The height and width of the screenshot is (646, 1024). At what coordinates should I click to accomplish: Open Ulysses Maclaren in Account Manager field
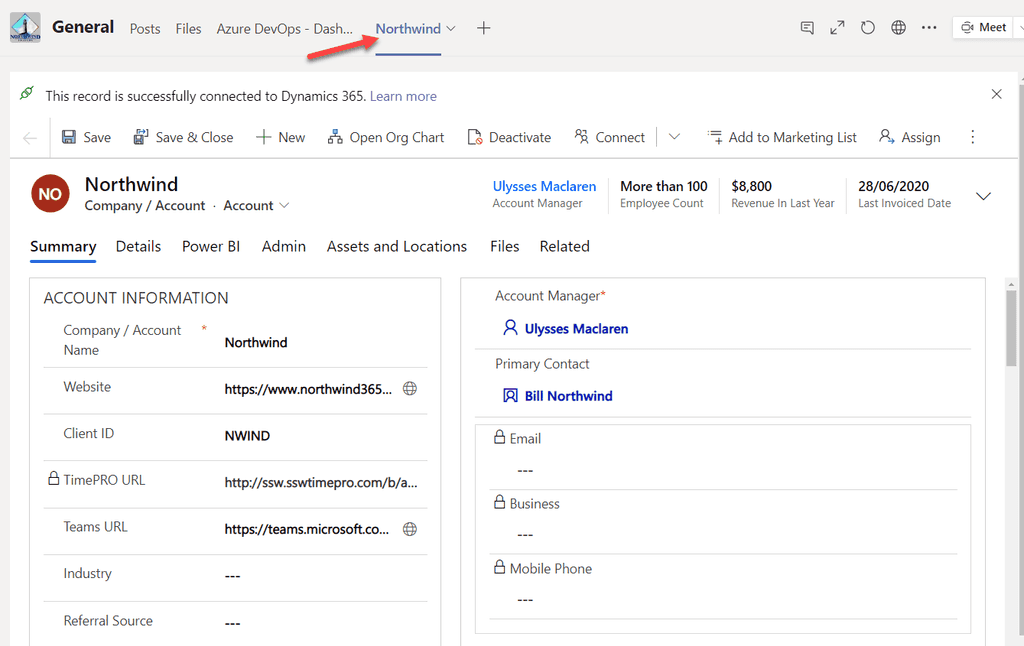tap(576, 329)
